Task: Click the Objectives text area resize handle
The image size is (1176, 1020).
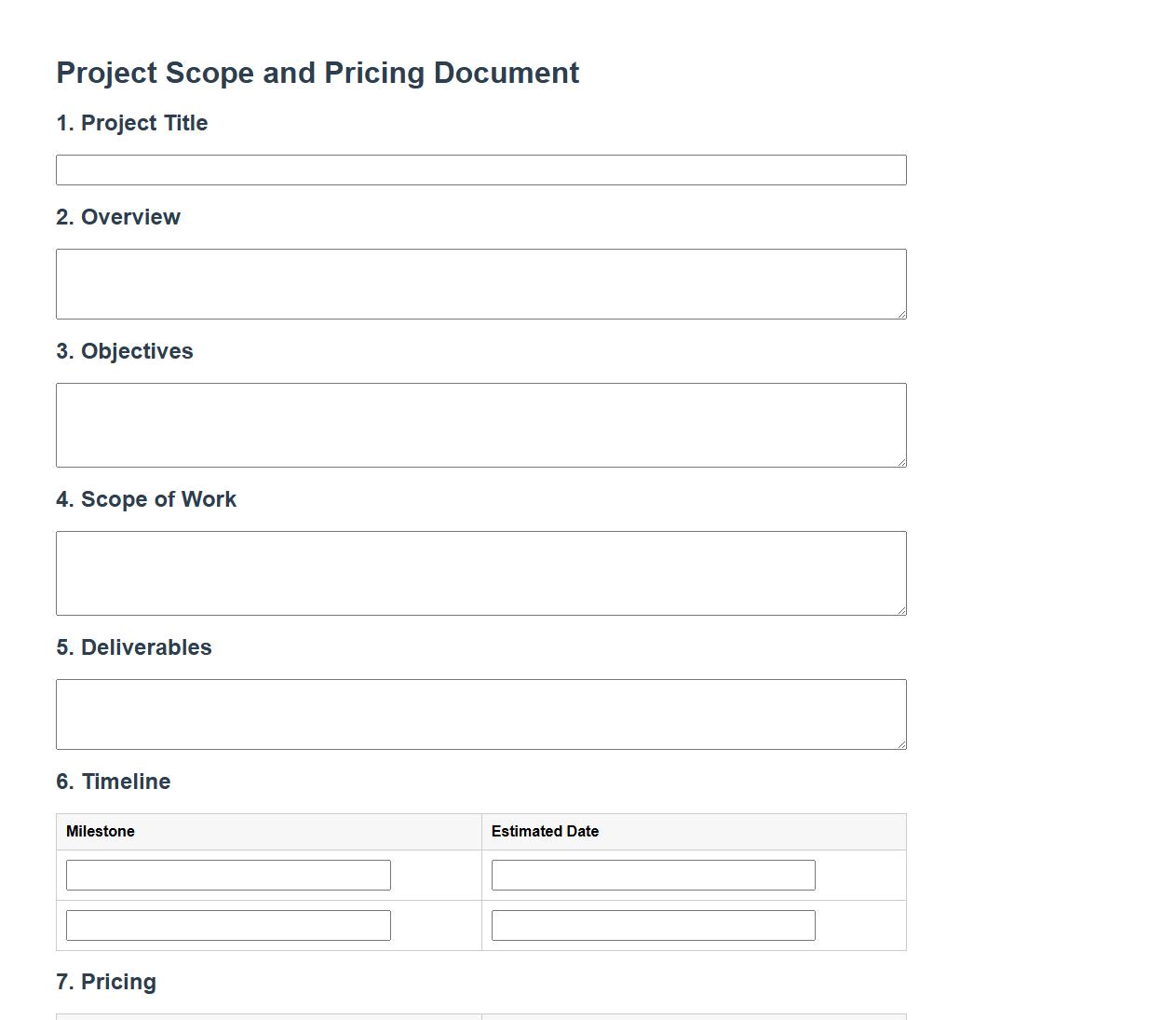Action: point(900,462)
